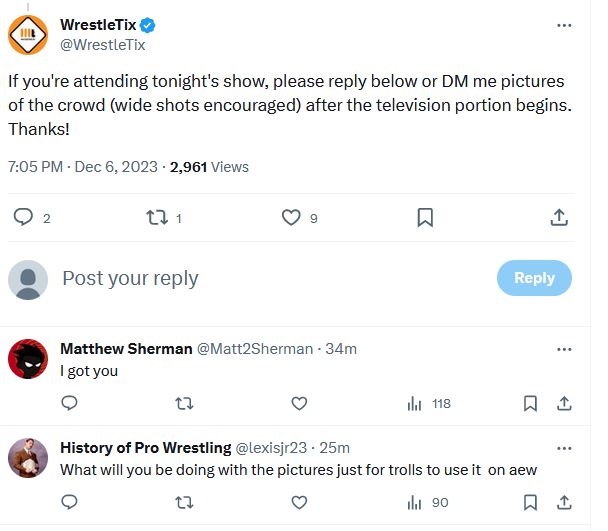The height and width of the screenshot is (531, 608).
Task: Reply to History of Pro Wrestling's comment
Action: 69,502
